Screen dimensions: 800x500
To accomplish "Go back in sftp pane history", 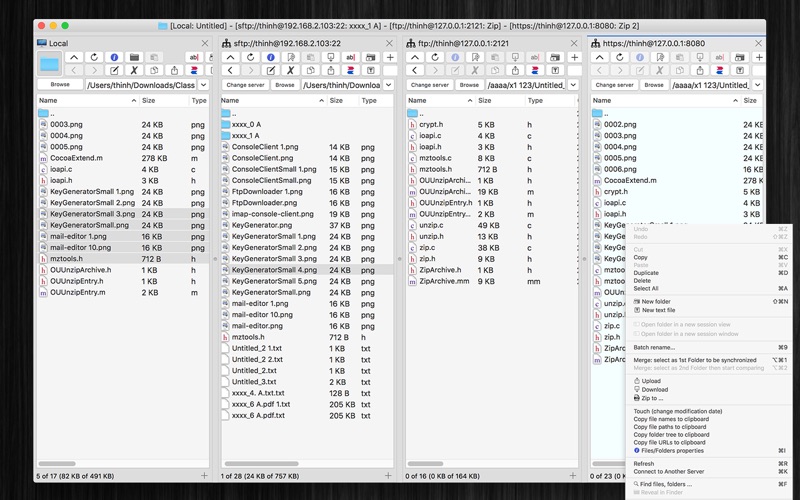I will 231,70.
